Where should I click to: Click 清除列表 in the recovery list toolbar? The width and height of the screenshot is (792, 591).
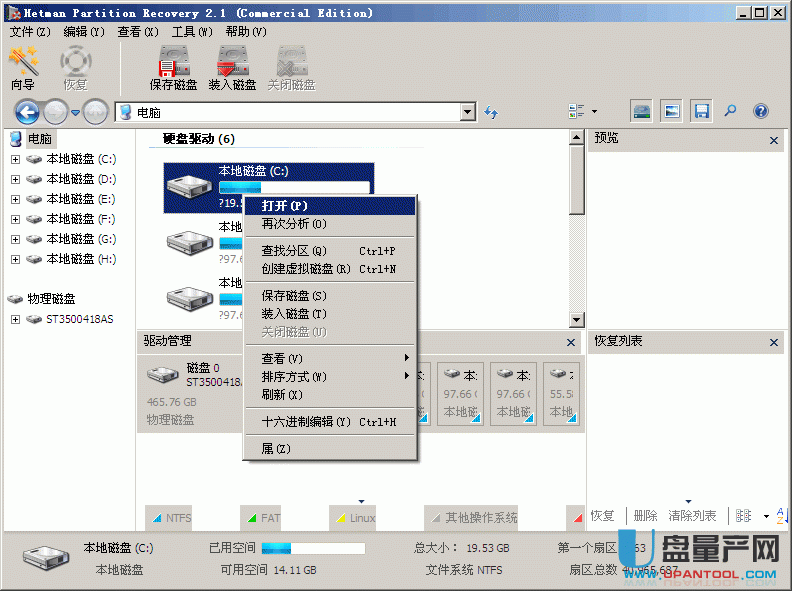pyautogui.click(x=692, y=516)
